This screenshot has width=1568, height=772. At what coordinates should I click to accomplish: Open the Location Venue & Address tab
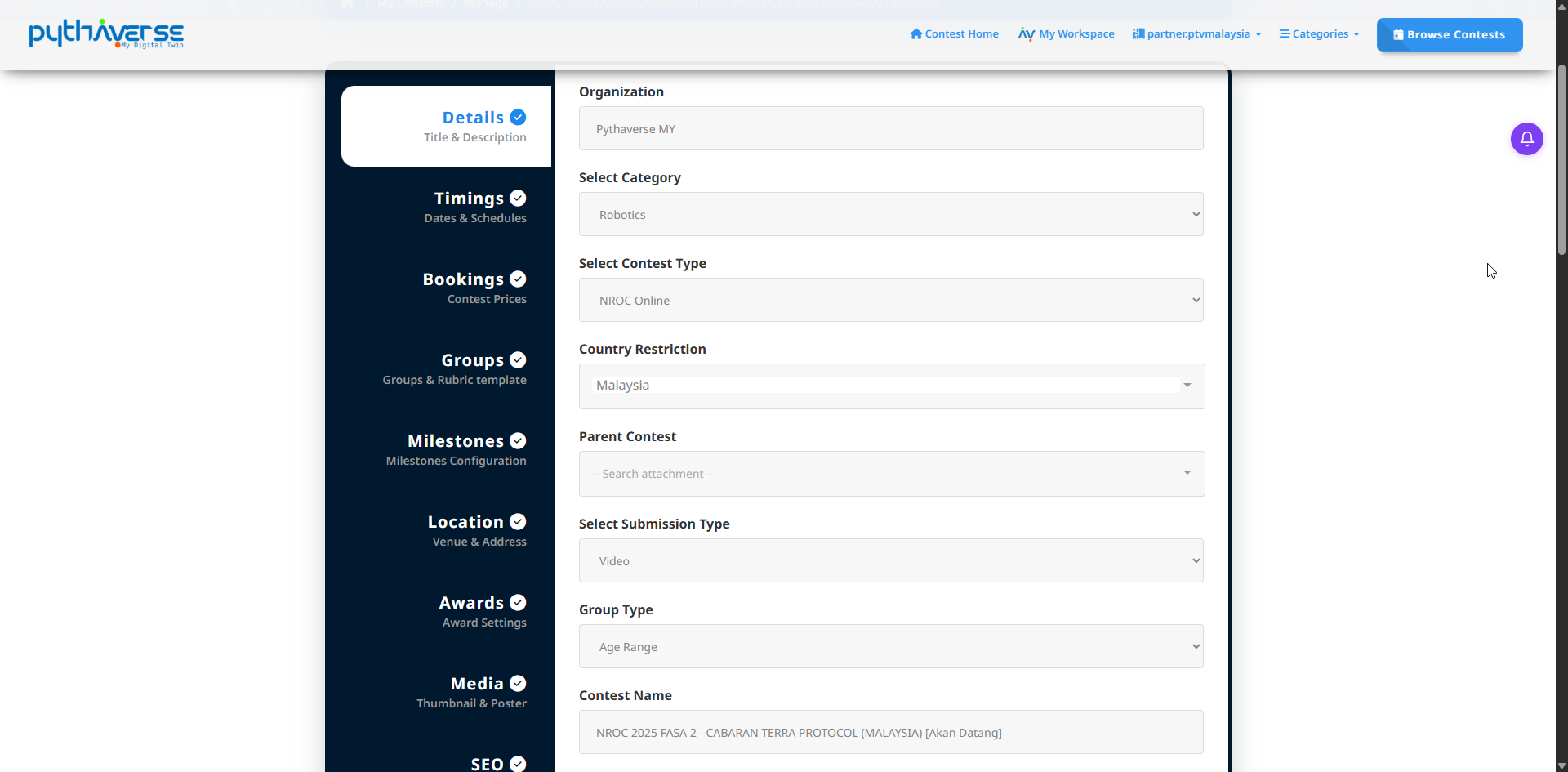(446, 530)
